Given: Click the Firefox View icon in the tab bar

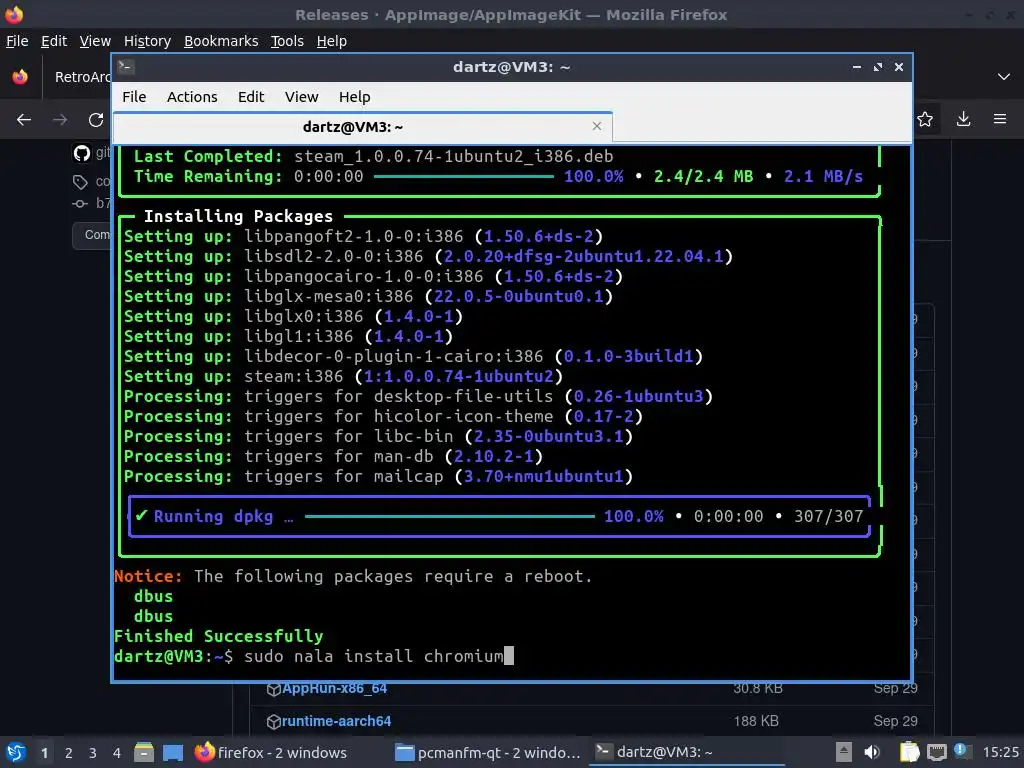Looking at the screenshot, I should click(x=20, y=76).
